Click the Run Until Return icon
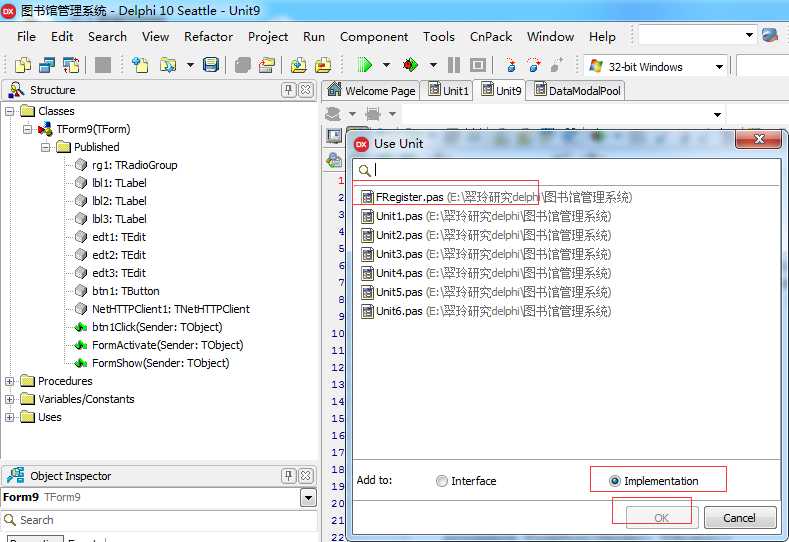The height and width of the screenshot is (542, 789). pyautogui.click(x=557, y=65)
